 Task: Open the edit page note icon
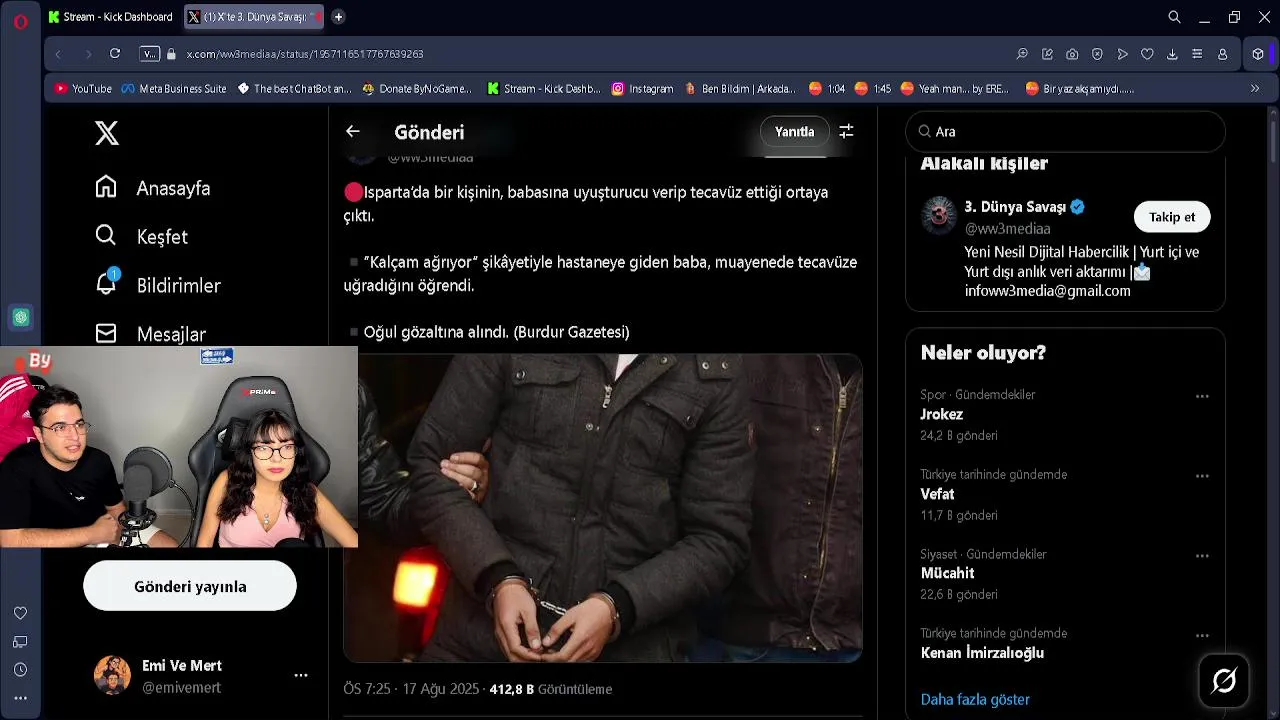click(1047, 54)
